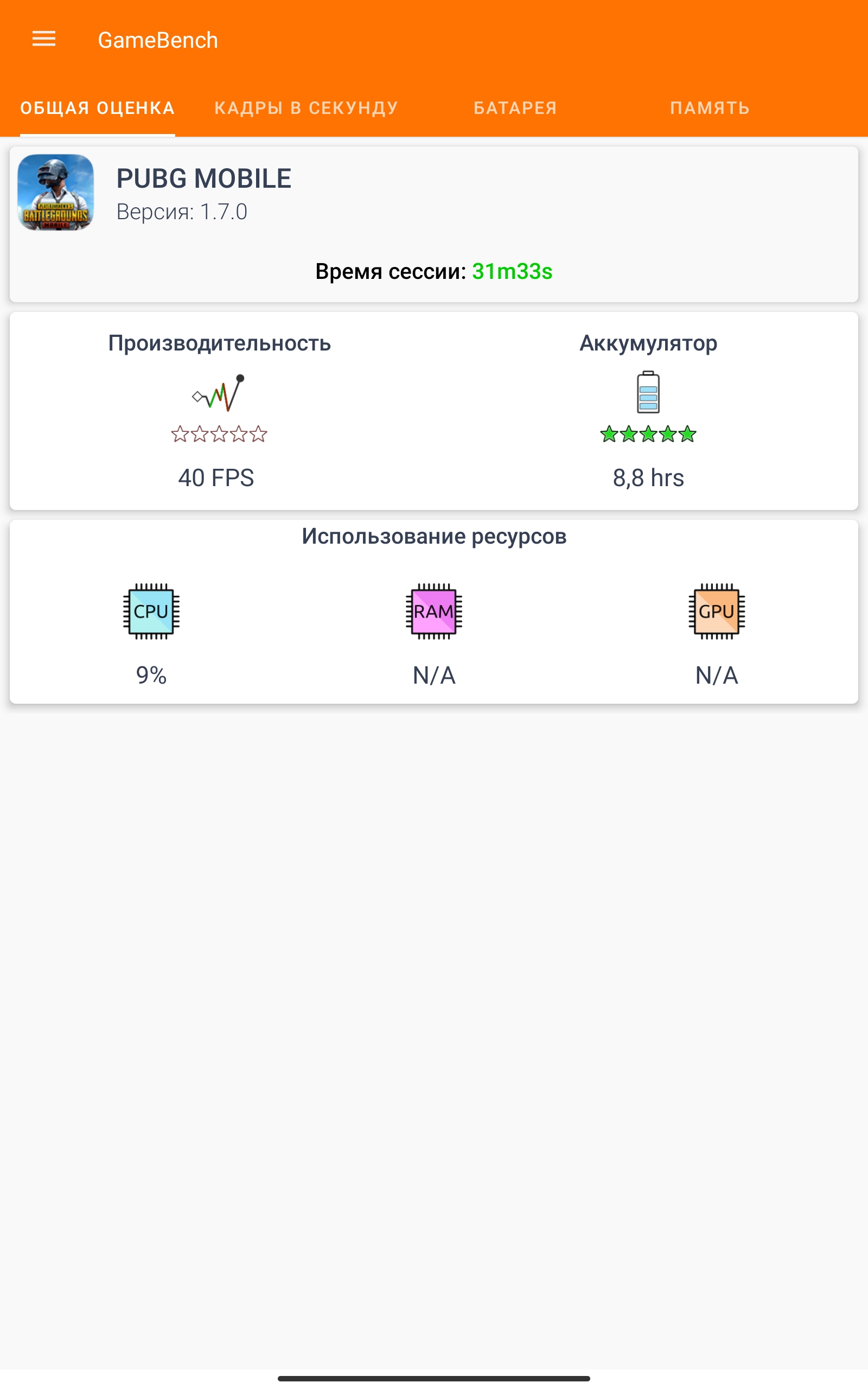
Task: Tap the bottom home gesture bar
Action: pos(434,1378)
